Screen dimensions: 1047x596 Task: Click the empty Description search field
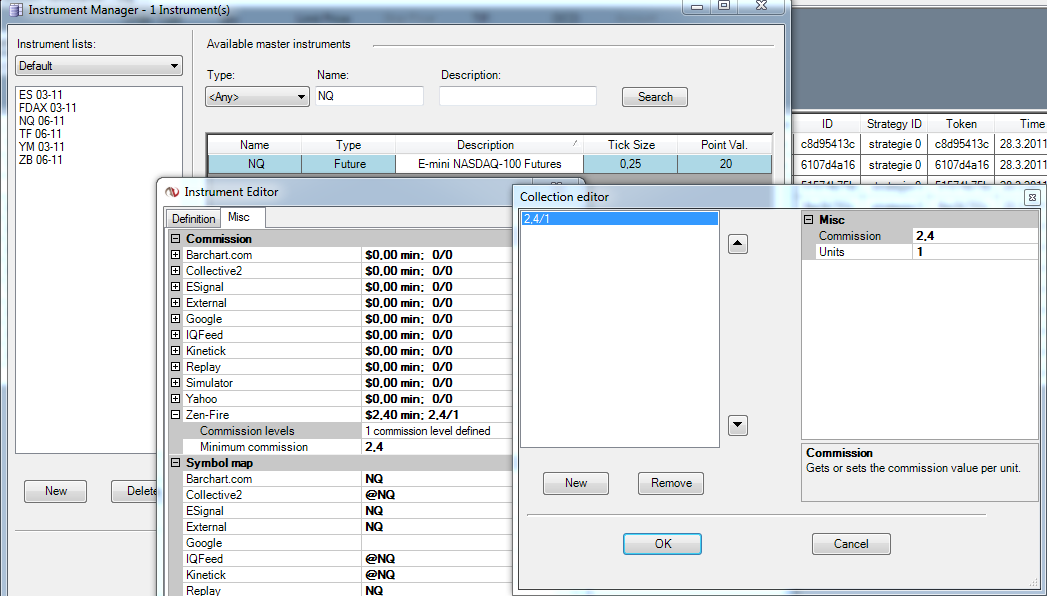[x=517, y=96]
